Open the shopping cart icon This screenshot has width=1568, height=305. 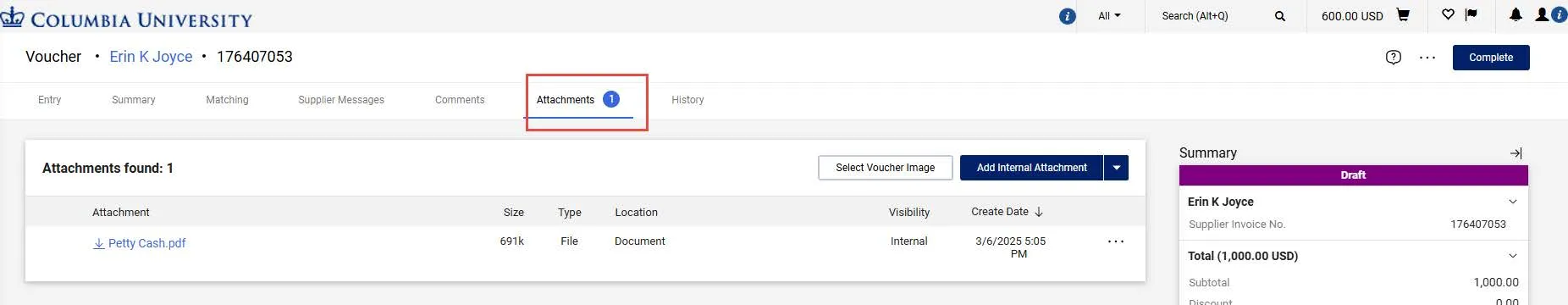point(1403,15)
